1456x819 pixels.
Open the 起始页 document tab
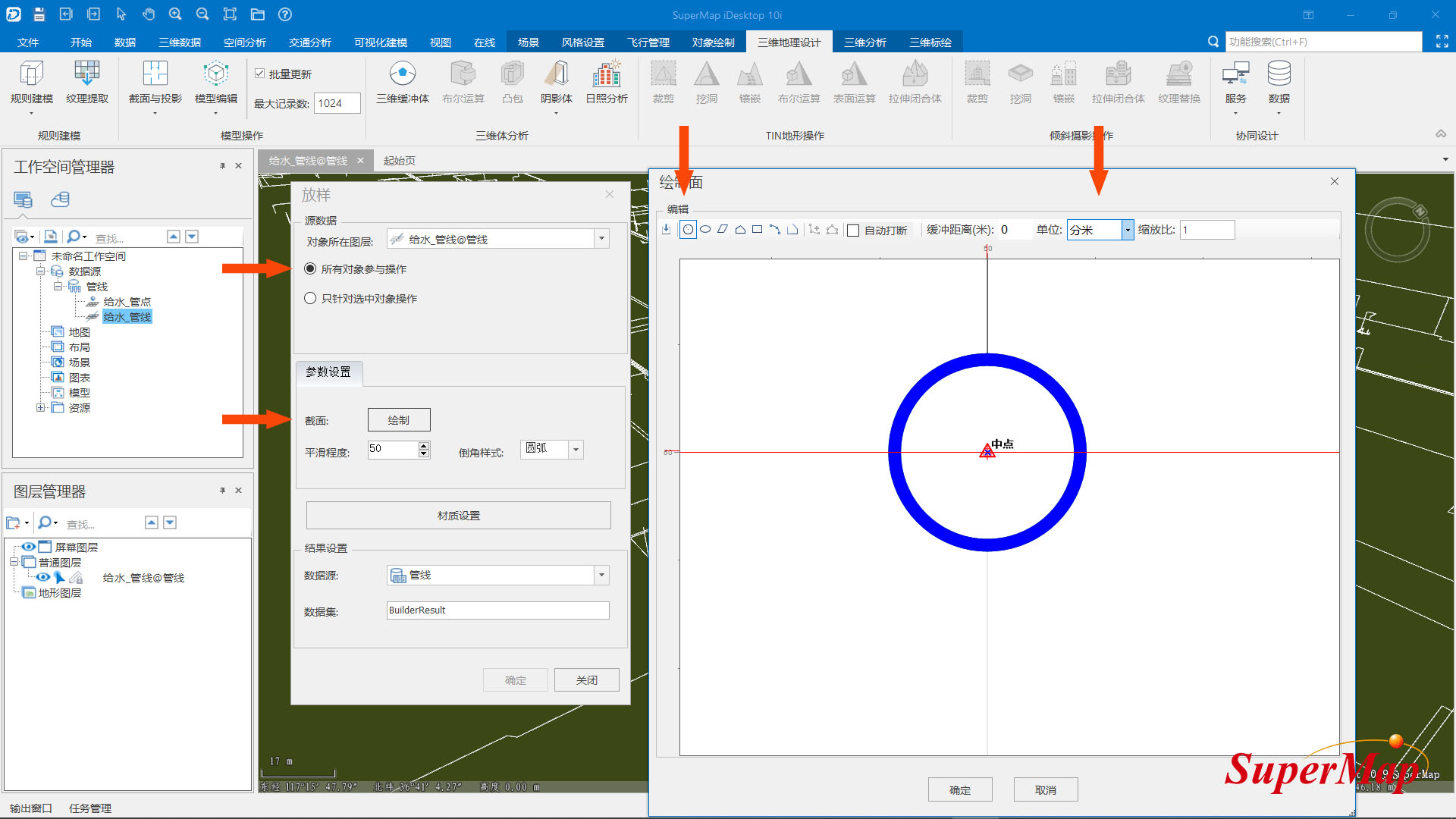pos(399,161)
